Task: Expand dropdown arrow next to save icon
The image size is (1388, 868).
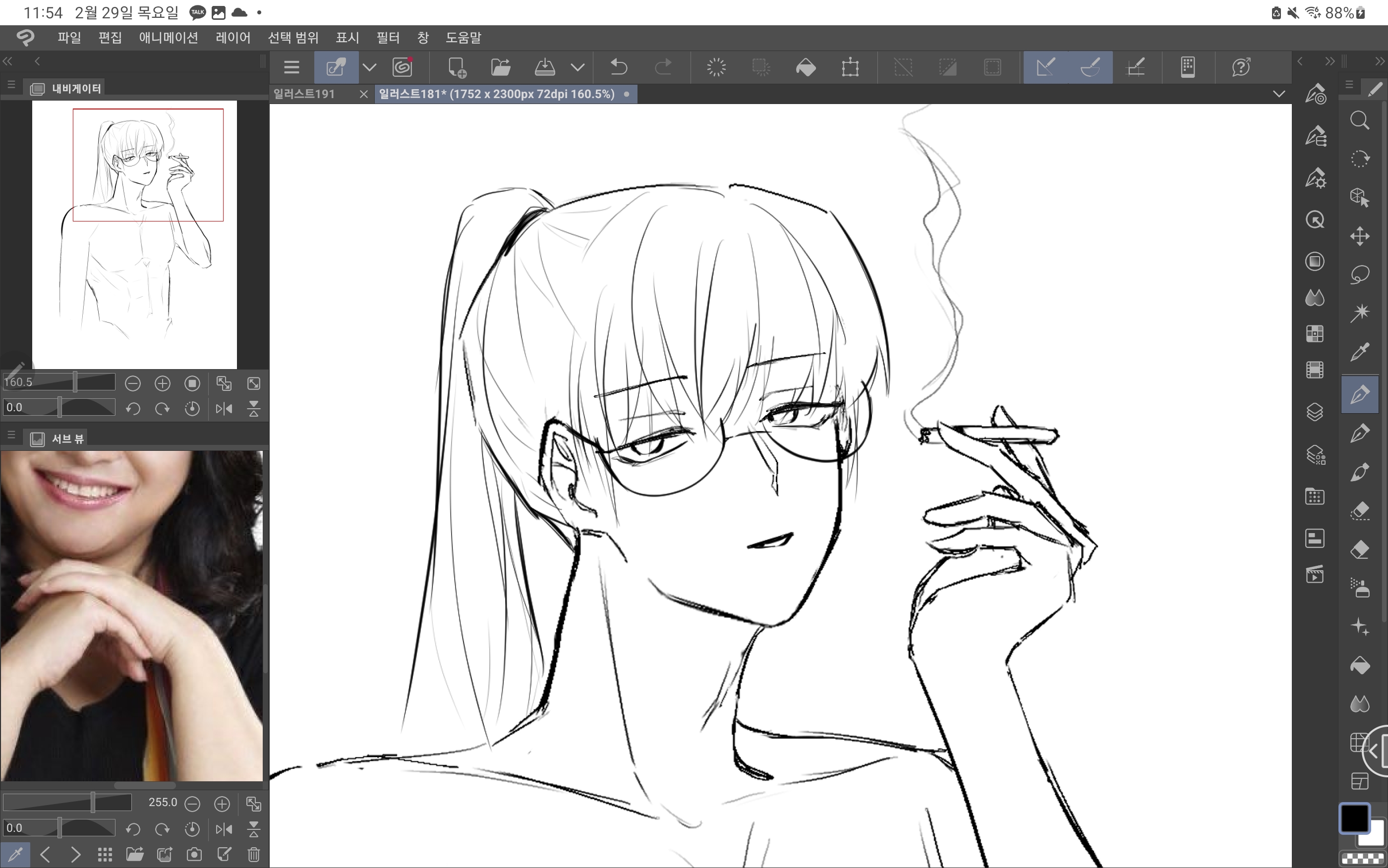Action: tap(578, 67)
